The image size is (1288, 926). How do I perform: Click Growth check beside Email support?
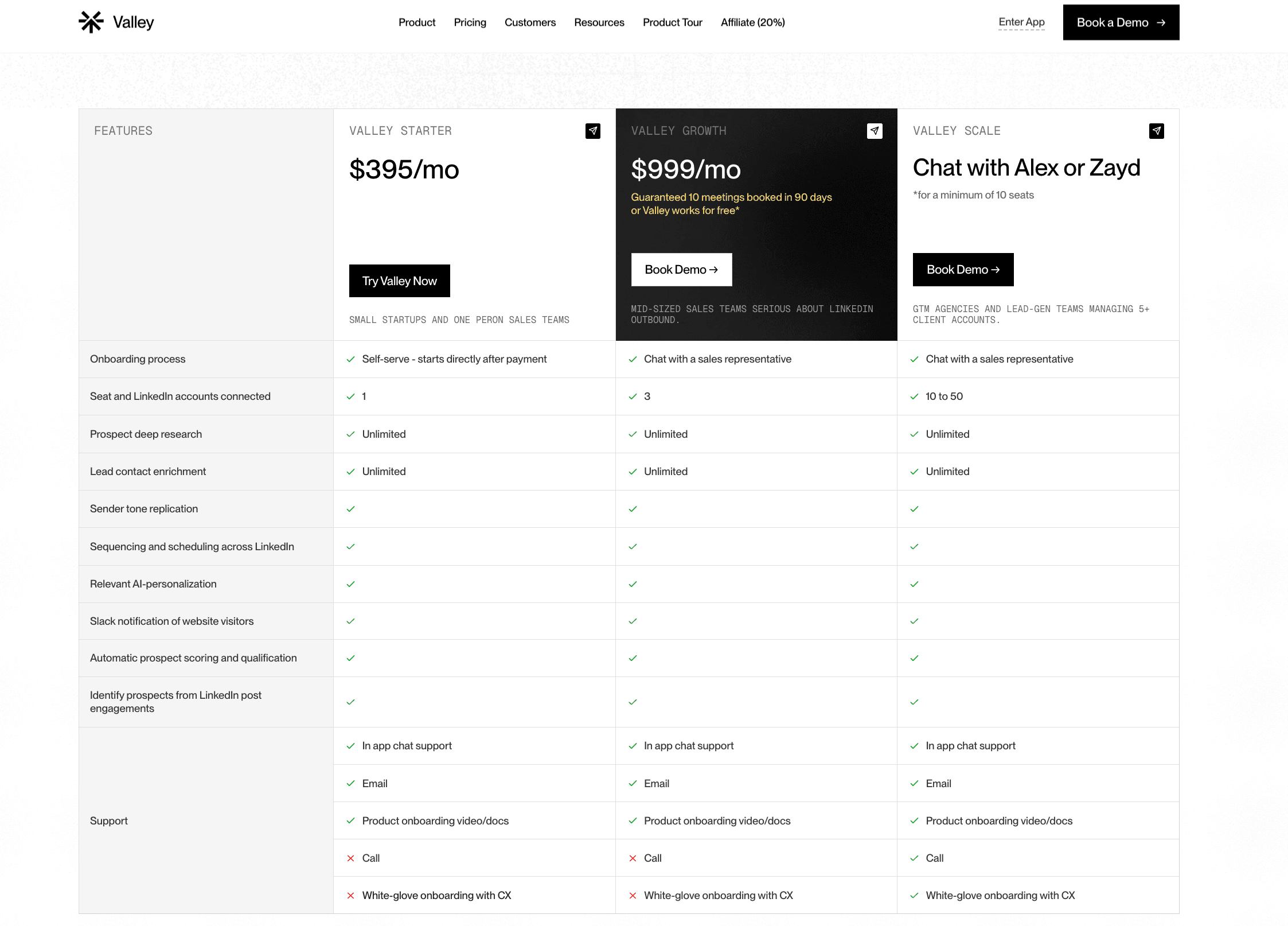click(633, 784)
